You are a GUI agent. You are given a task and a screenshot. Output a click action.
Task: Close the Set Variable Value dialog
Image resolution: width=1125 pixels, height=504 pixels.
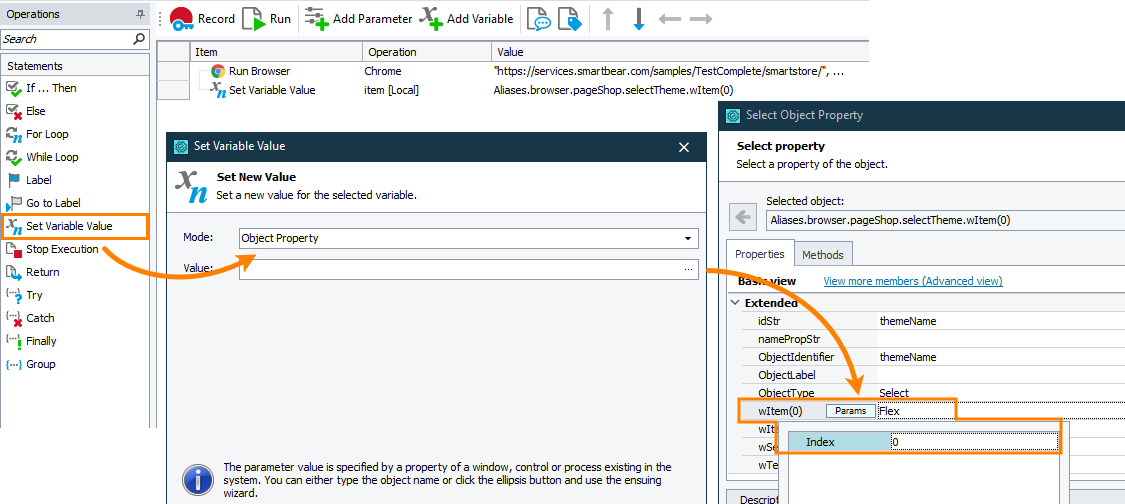pos(684,147)
